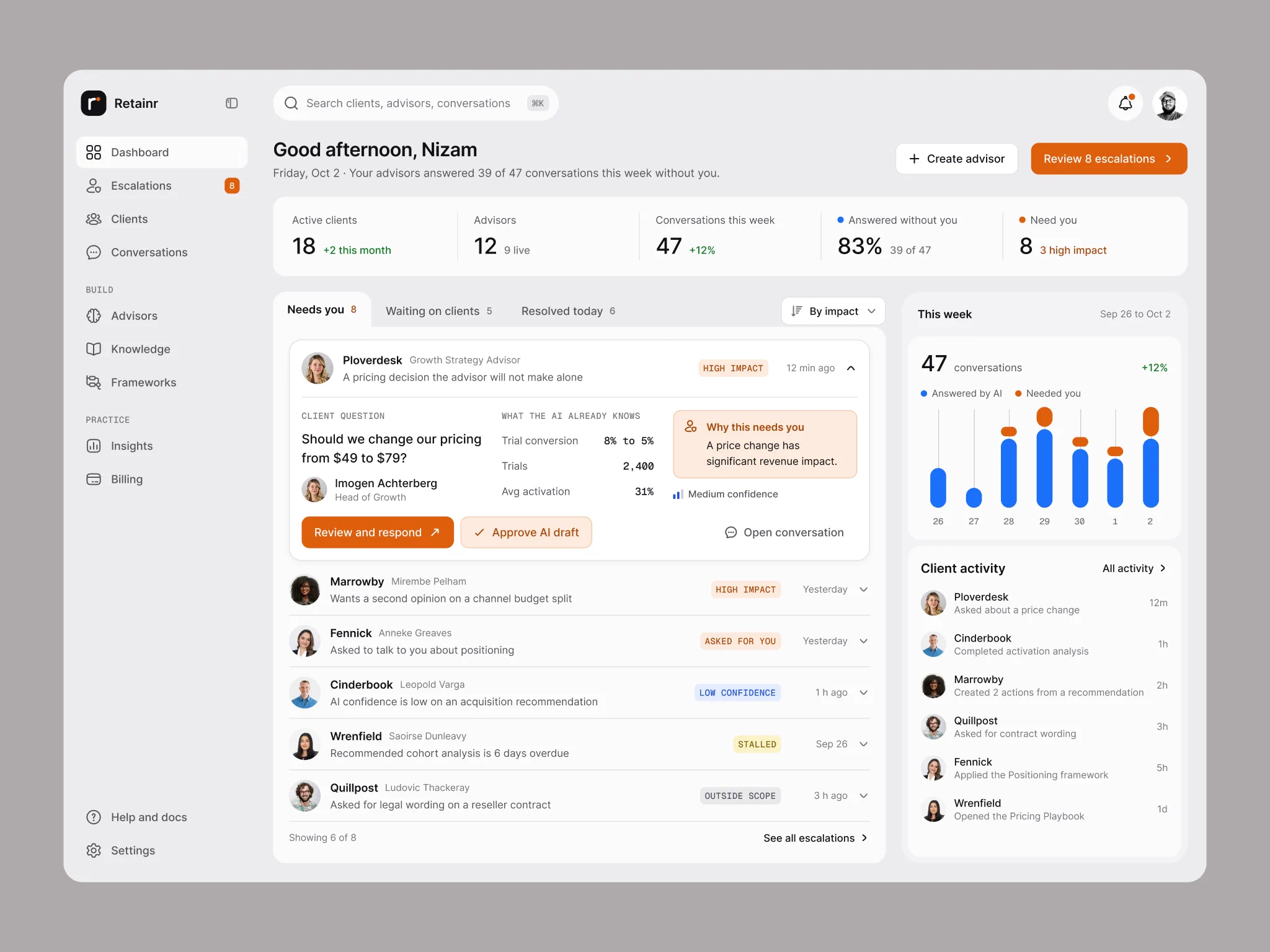Image resolution: width=1270 pixels, height=952 pixels.
Task: Open All activity link
Action: pos(1134,569)
